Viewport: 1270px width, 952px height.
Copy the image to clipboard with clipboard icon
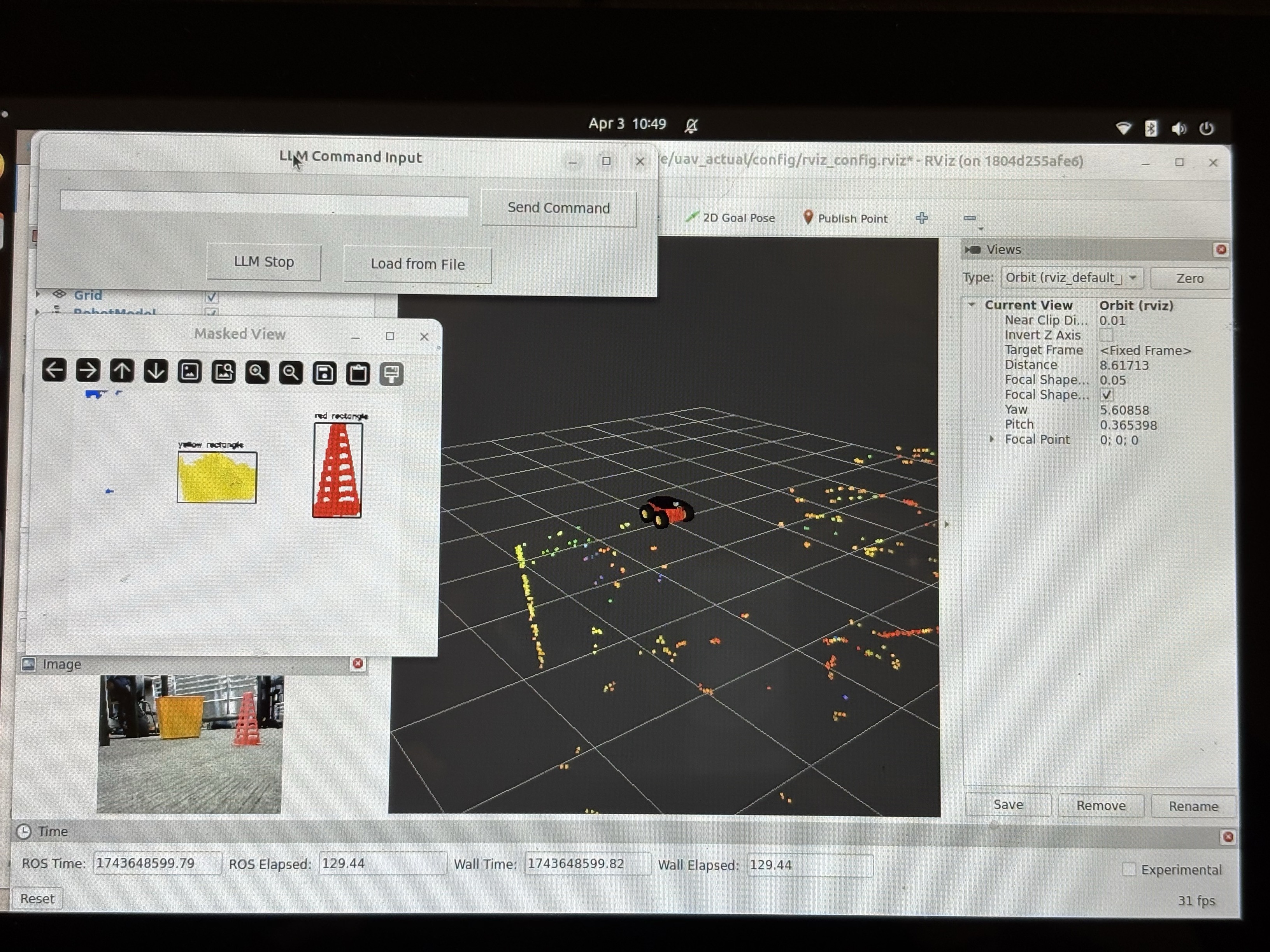point(358,374)
